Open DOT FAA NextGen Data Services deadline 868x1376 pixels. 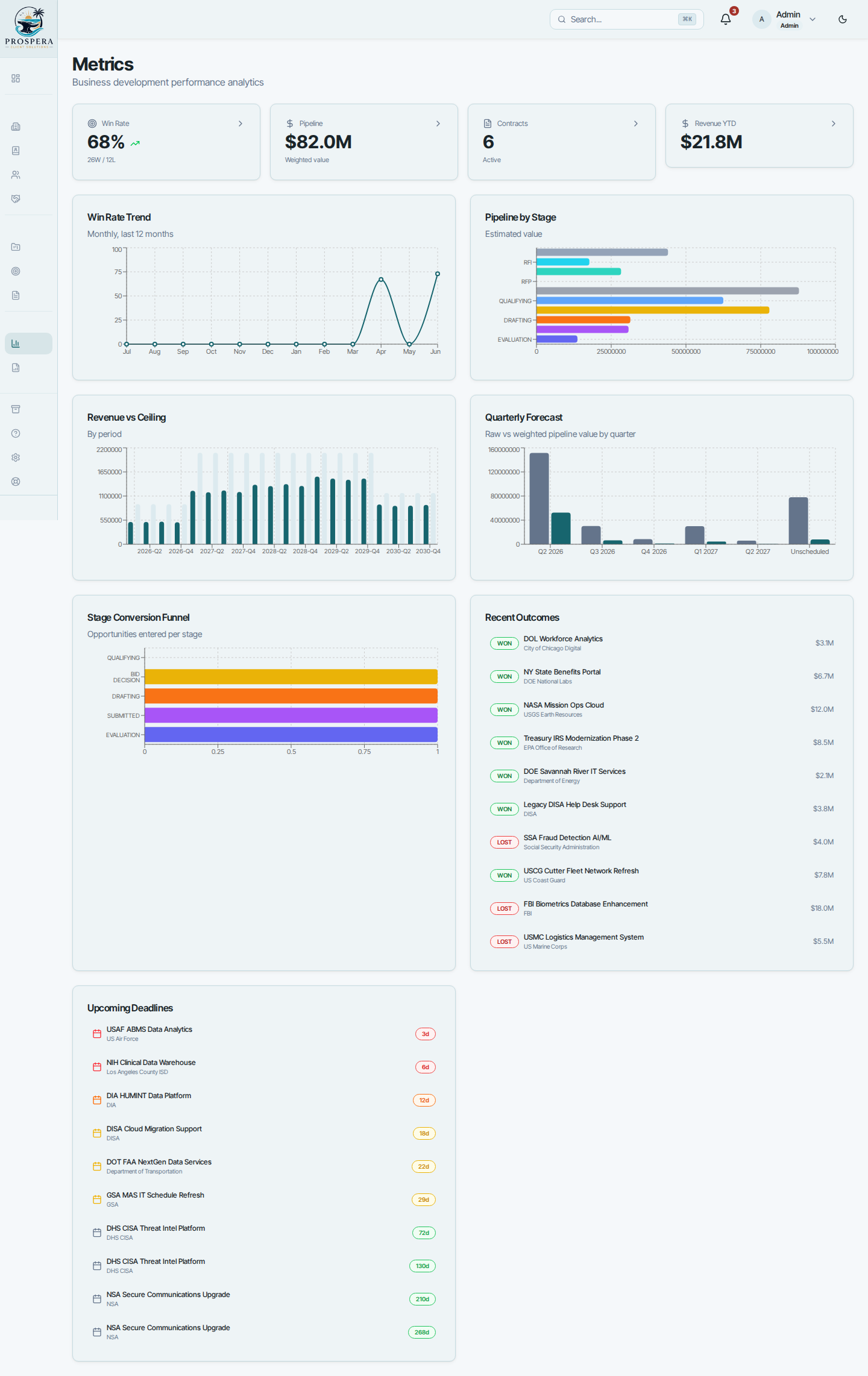click(x=264, y=1166)
